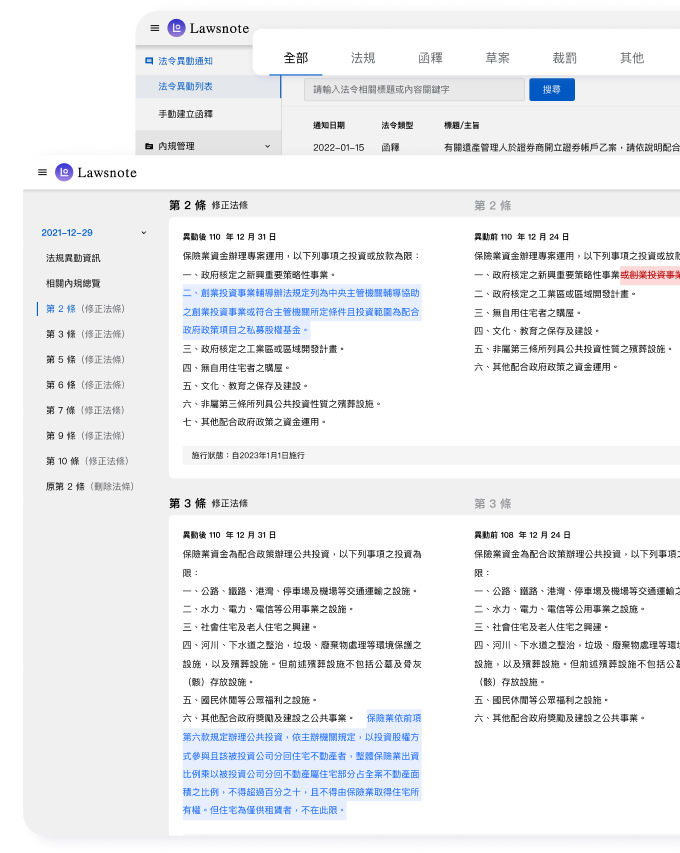Switch to the 法規 tab
This screenshot has height=853, width=680.
pos(363,58)
